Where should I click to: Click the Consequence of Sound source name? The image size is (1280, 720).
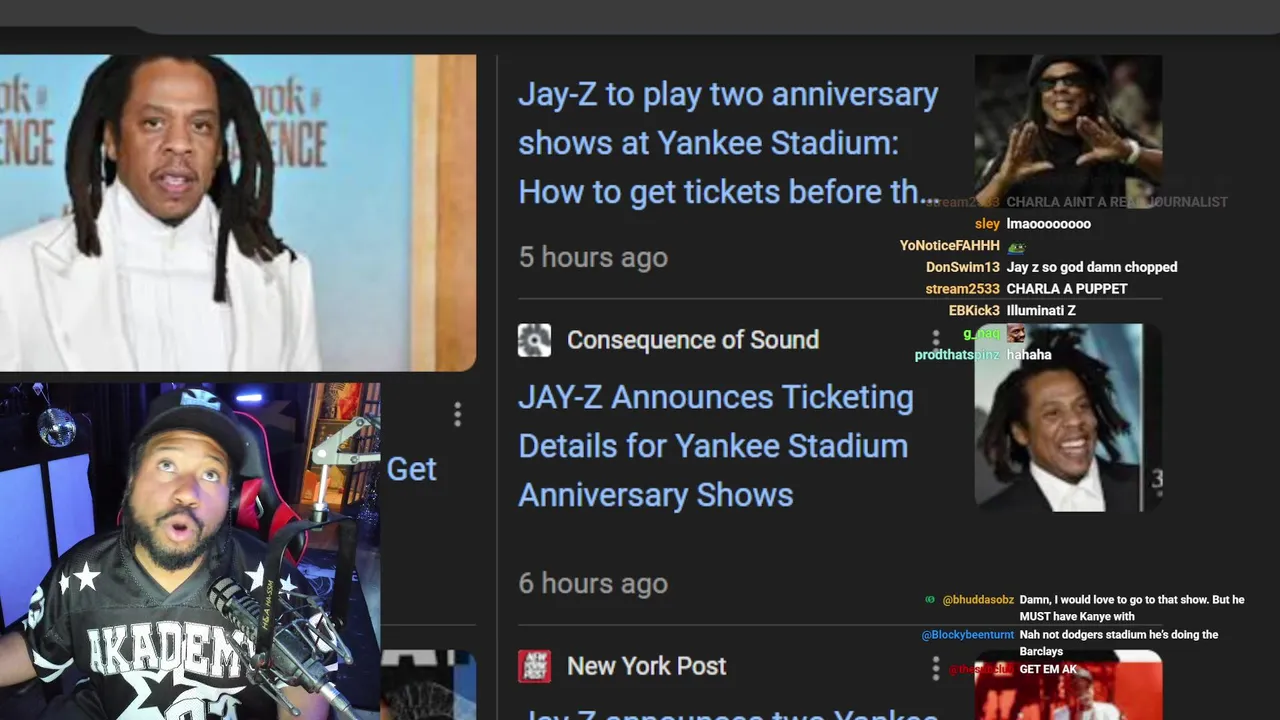click(x=692, y=340)
